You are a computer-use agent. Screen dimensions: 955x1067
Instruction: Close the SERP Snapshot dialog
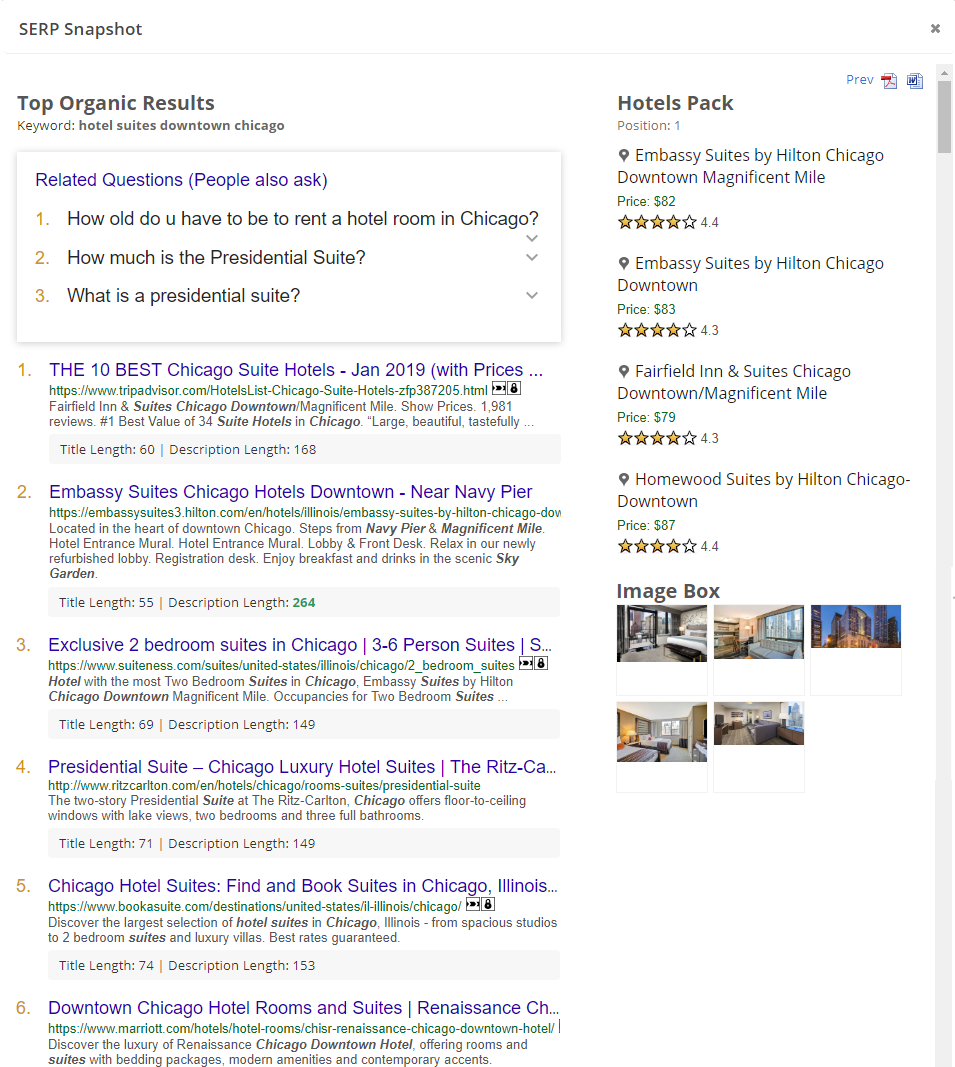[x=935, y=29]
